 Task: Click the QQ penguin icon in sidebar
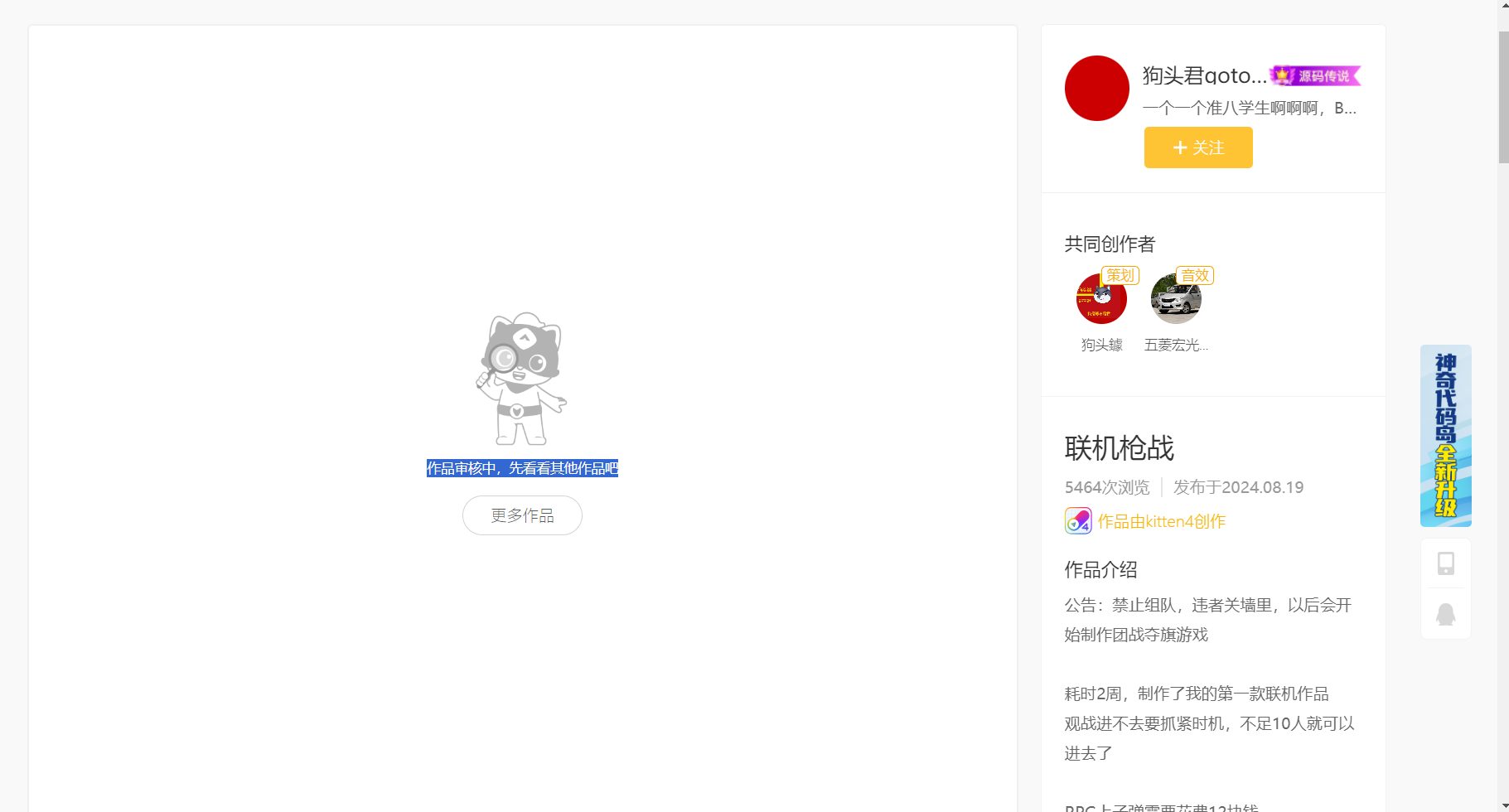point(1446,614)
